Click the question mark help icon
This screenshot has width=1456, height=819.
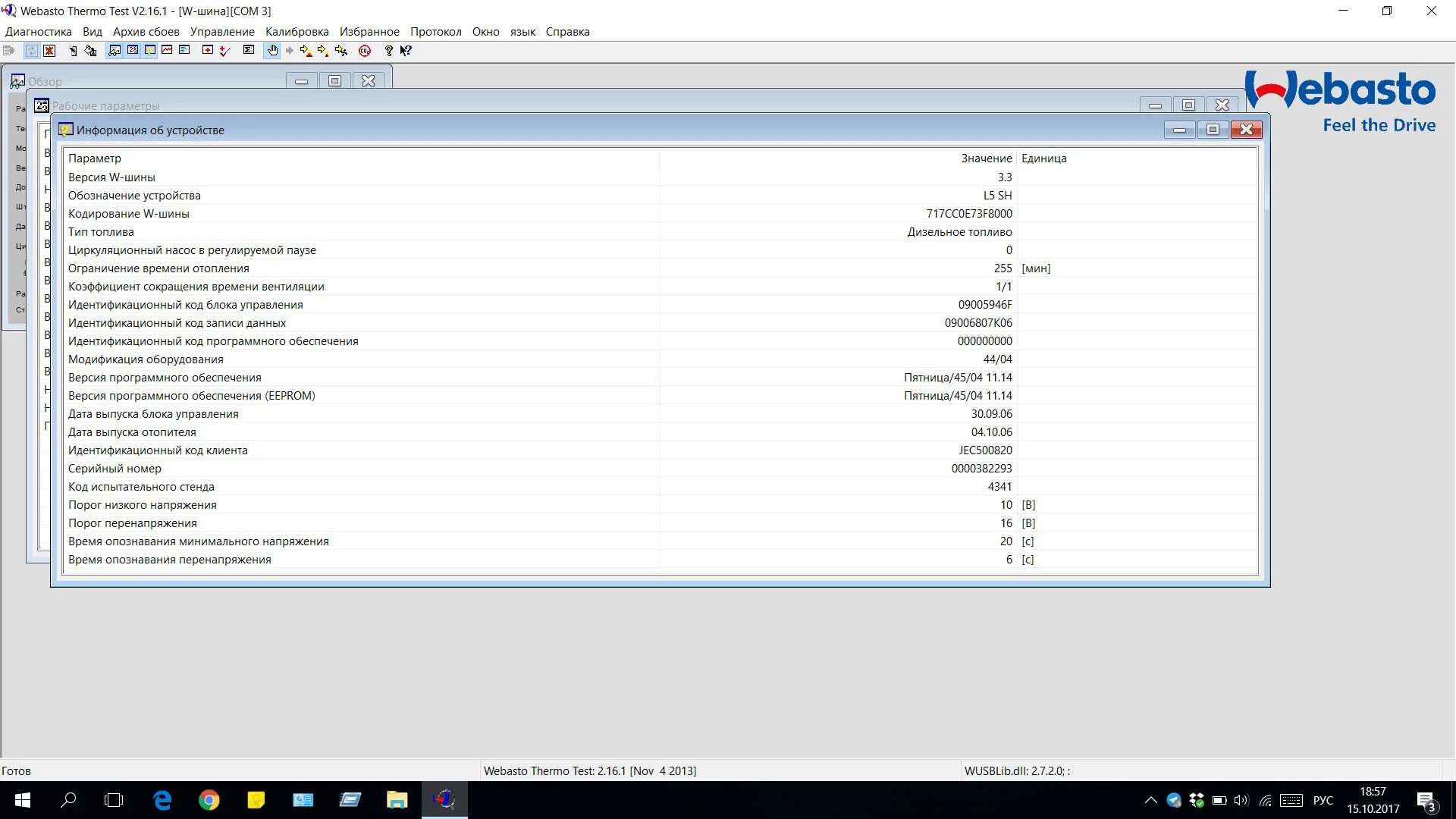pyautogui.click(x=388, y=51)
